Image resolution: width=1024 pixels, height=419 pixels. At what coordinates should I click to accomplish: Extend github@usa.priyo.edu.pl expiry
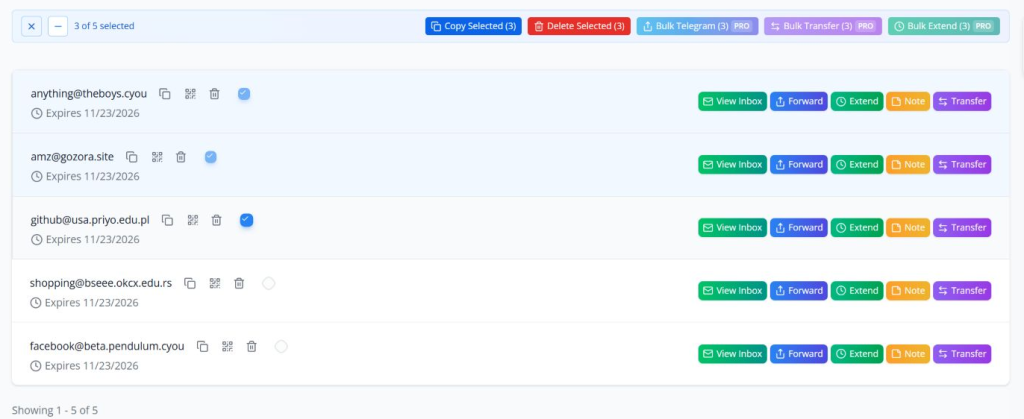(857, 228)
